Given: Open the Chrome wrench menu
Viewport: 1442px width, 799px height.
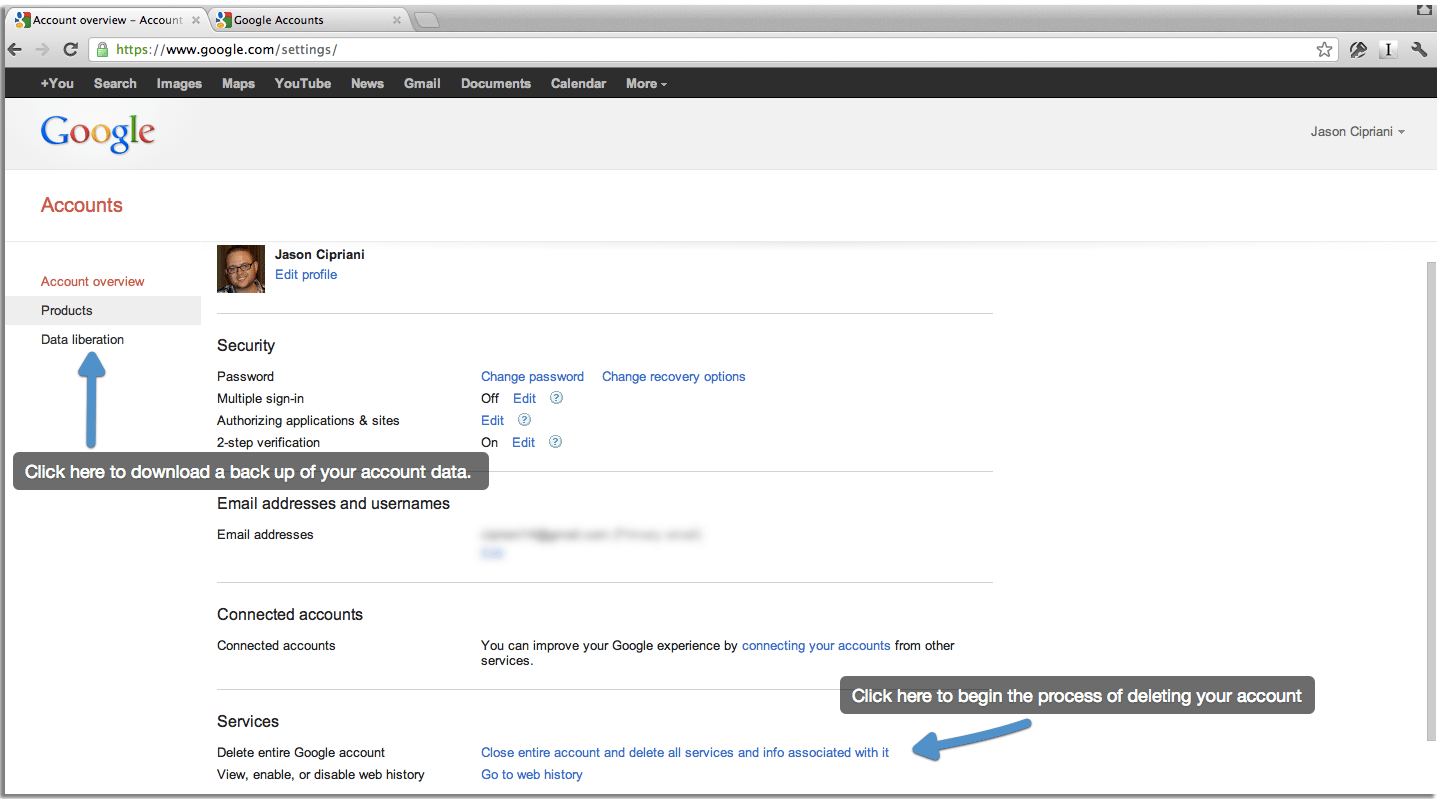Looking at the screenshot, I should pos(1419,49).
